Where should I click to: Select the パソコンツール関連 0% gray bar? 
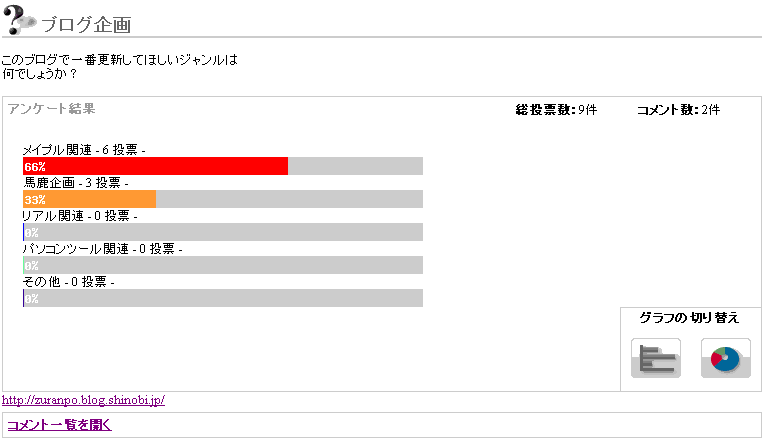pos(222,265)
